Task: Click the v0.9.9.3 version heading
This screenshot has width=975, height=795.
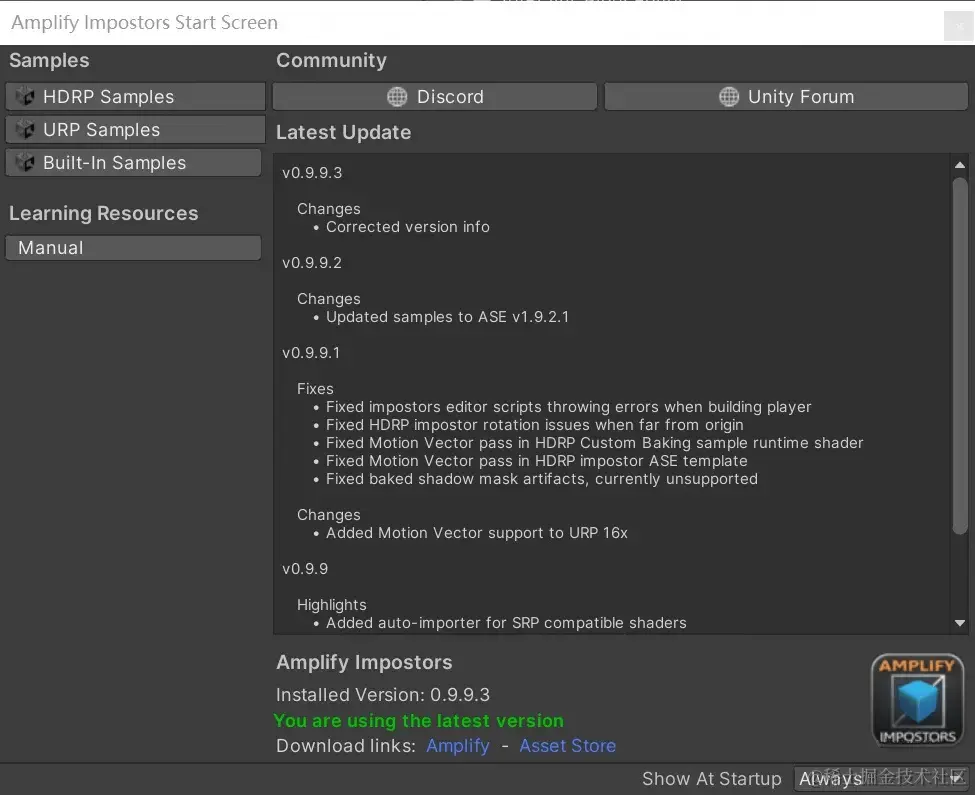Action: click(x=312, y=173)
